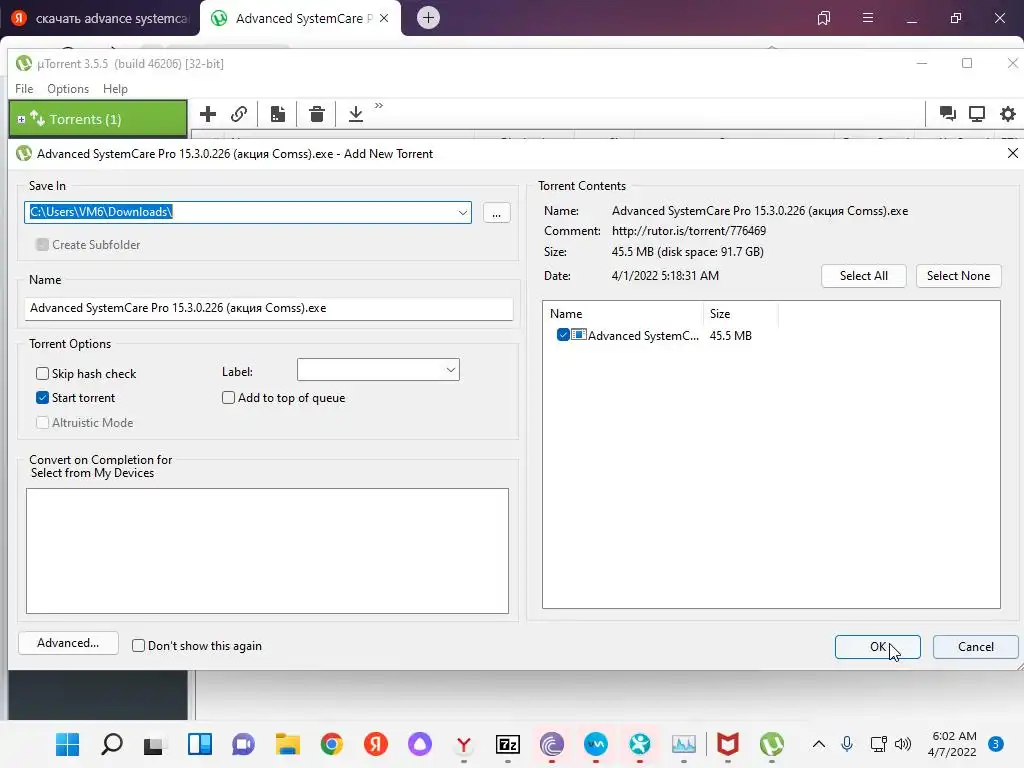
Task: Click the volume speaker tray icon
Action: pyautogui.click(x=903, y=744)
